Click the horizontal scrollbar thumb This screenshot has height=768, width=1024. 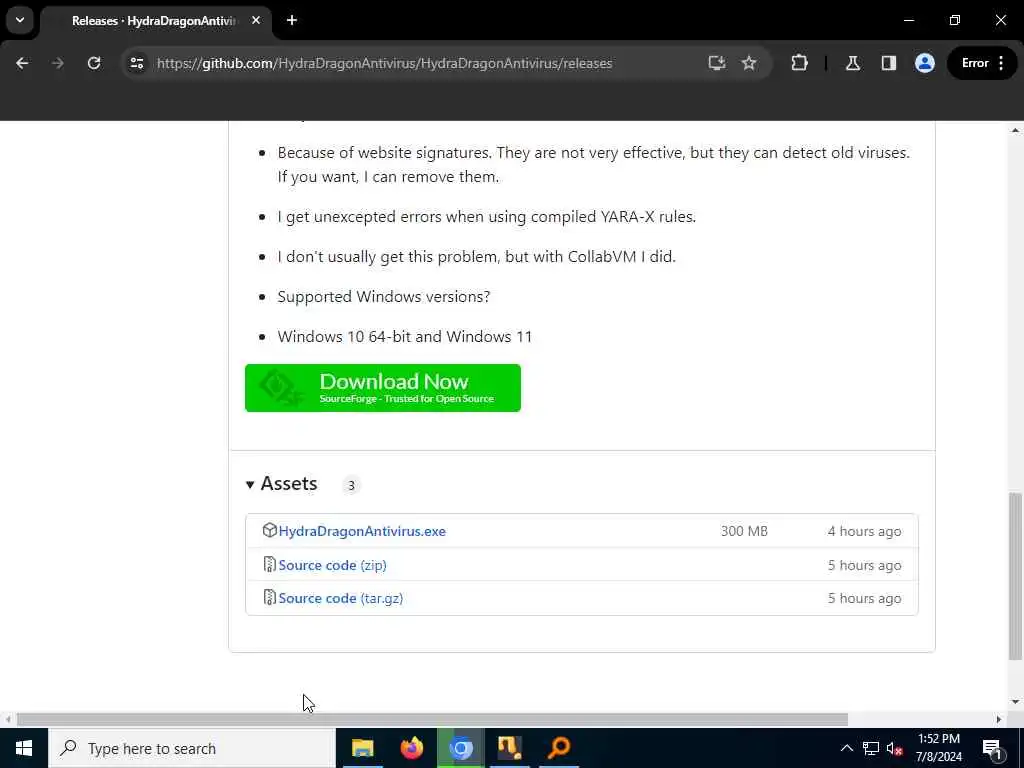pyautogui.click(x=432, y=720)
